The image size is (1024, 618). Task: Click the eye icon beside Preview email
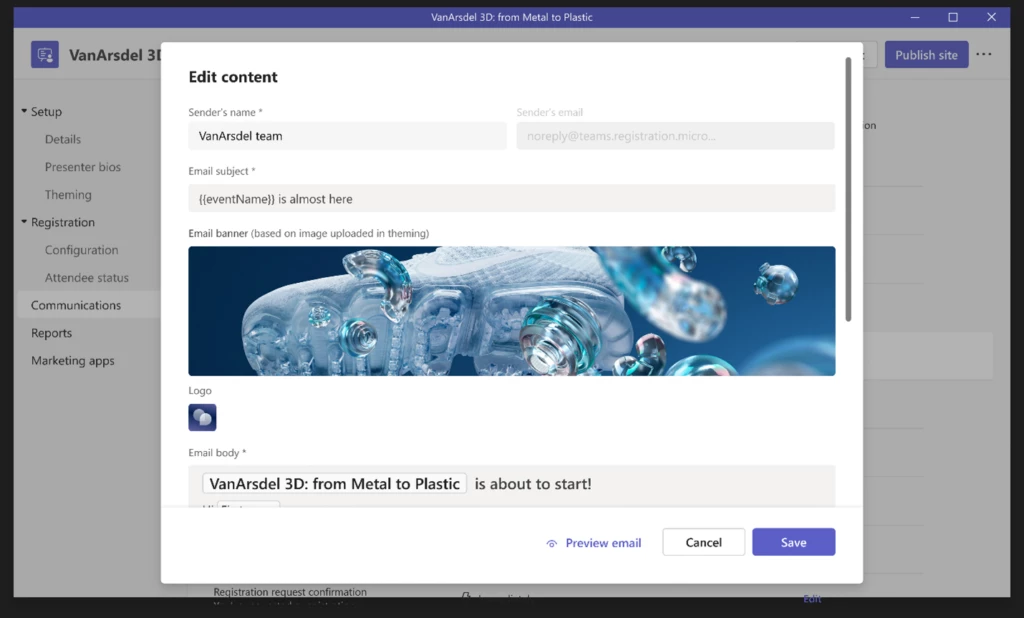click(551, 542)
